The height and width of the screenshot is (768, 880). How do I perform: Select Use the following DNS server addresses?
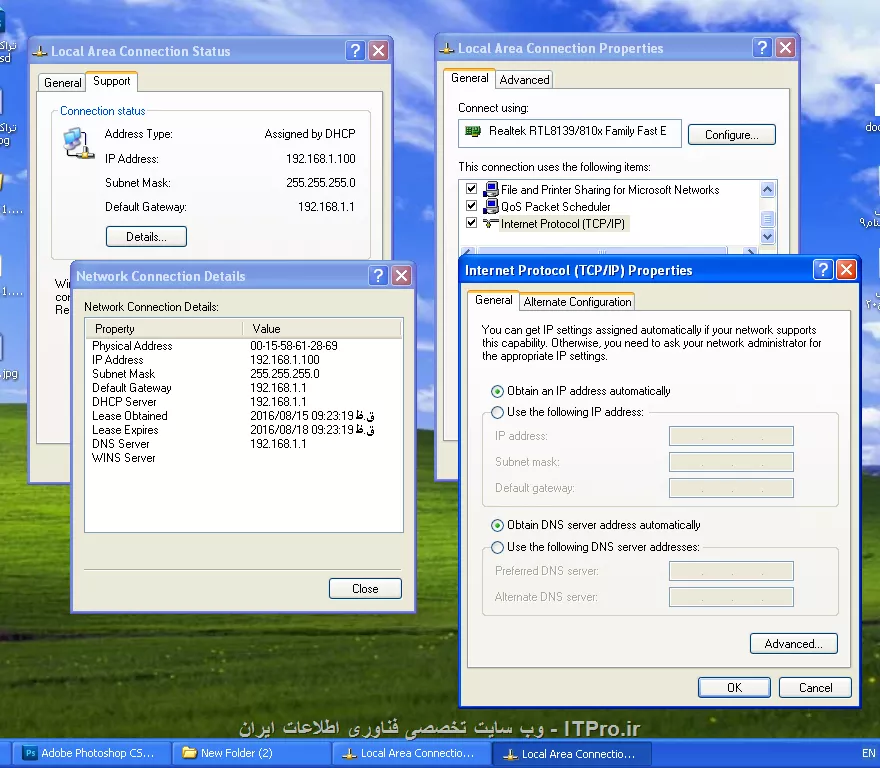pyautogui.click(x=497, y=547)
